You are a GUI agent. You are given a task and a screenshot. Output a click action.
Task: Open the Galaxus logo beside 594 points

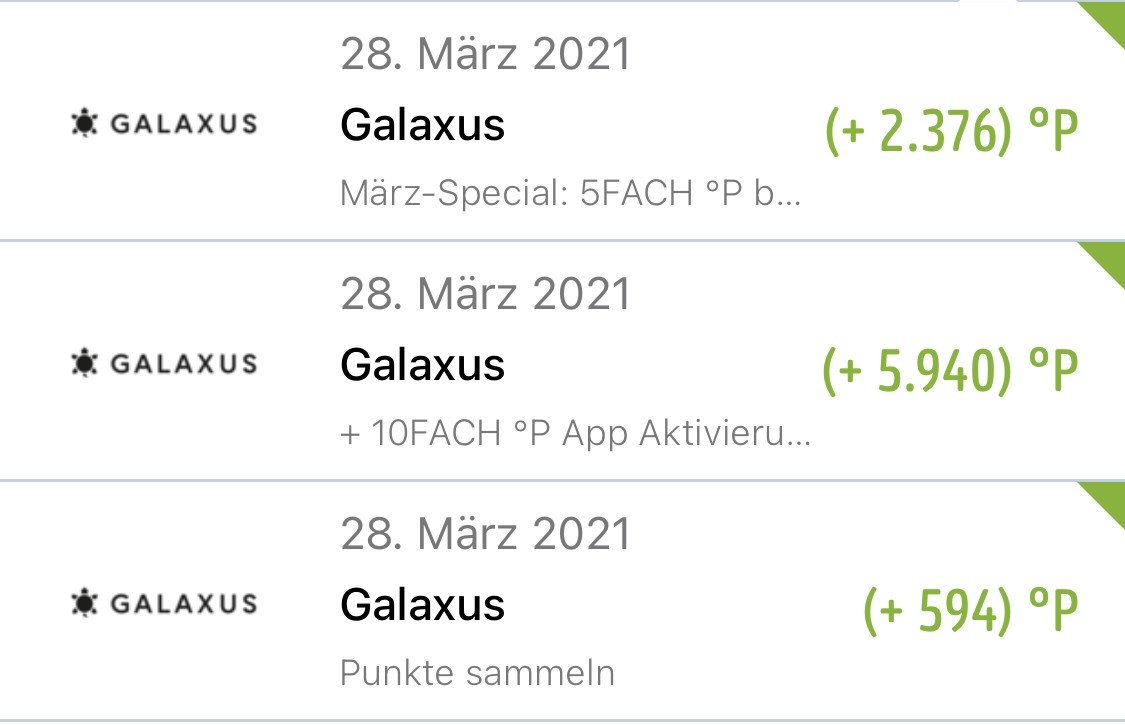tap(164, 603)
